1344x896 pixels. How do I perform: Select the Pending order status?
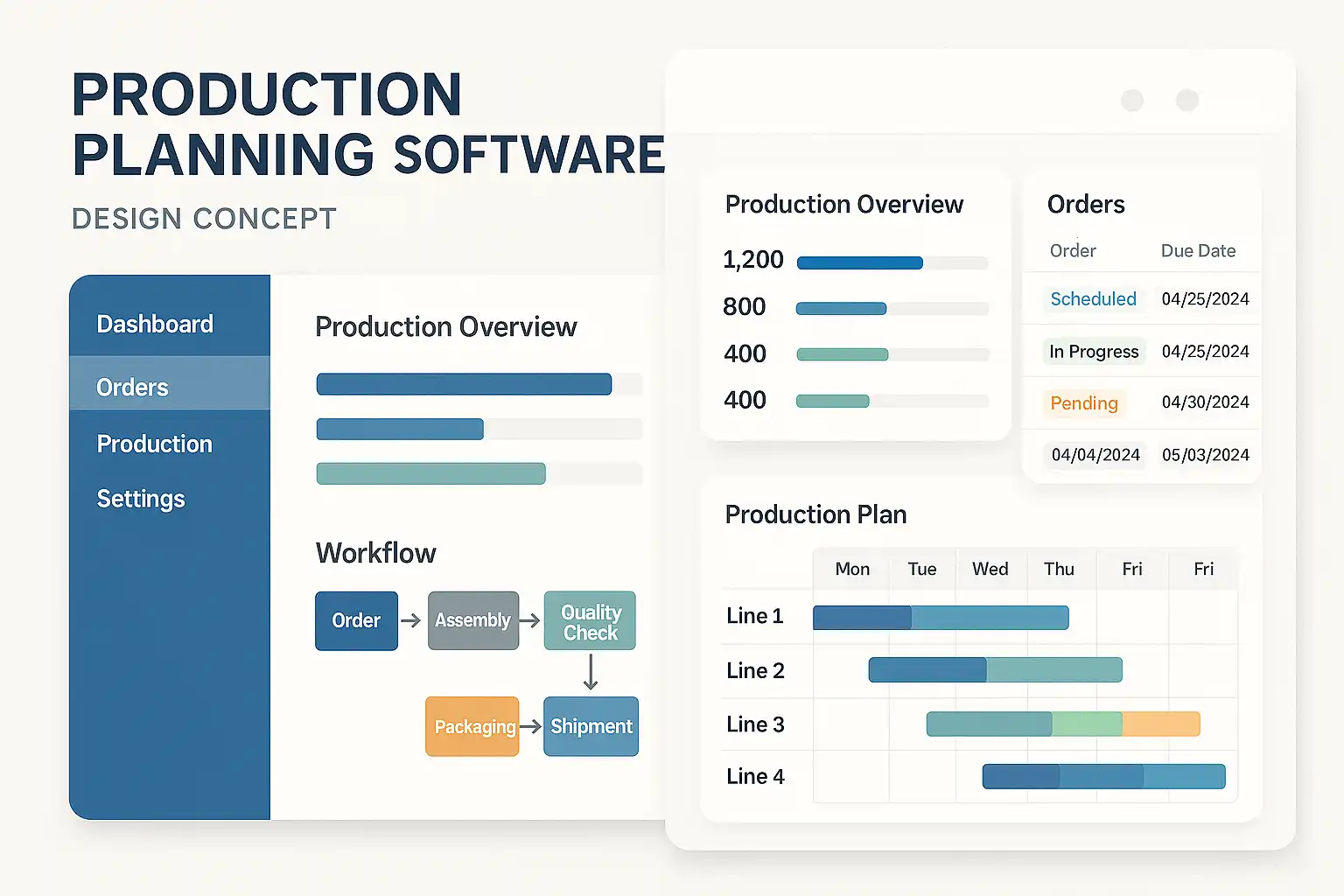[1084, 403]
